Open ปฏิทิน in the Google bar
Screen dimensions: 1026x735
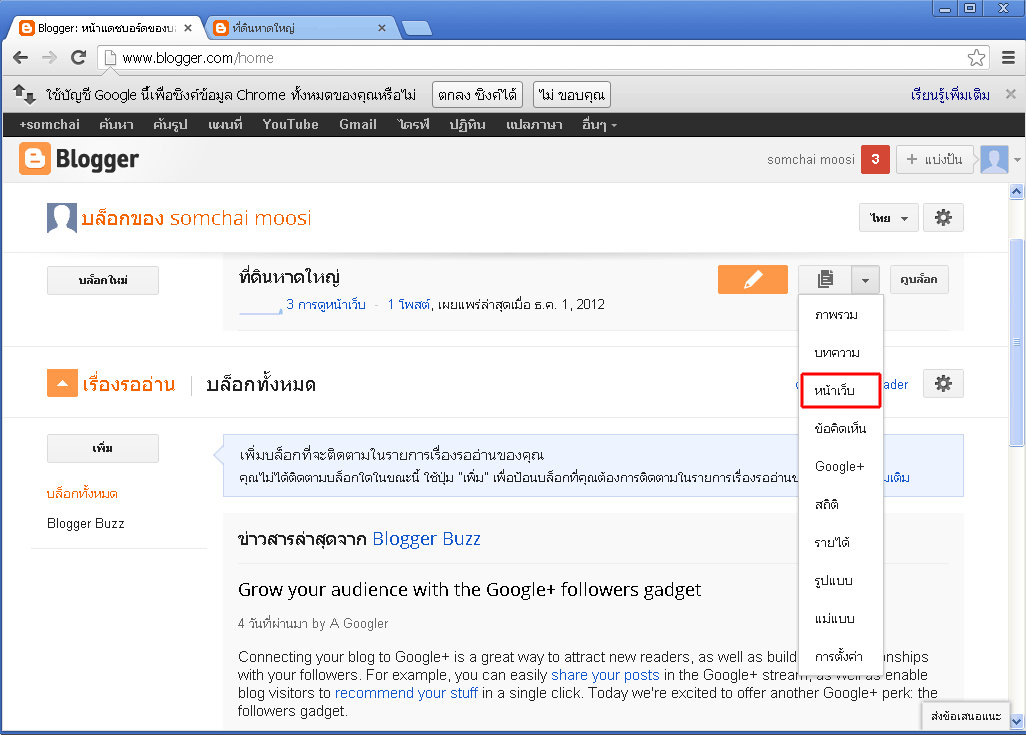[467, 124]
